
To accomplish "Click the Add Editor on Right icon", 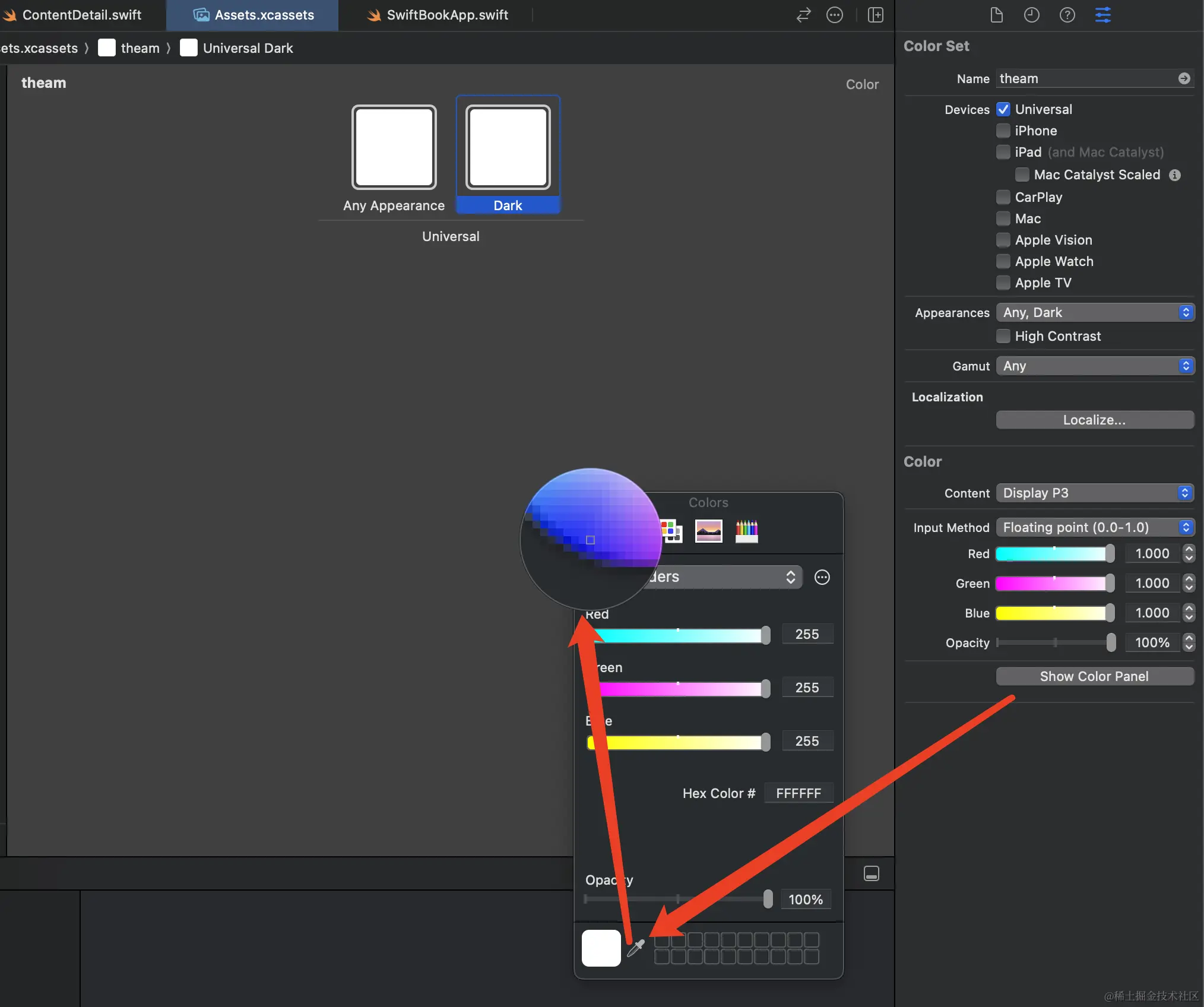I will (x=876, y=15).
